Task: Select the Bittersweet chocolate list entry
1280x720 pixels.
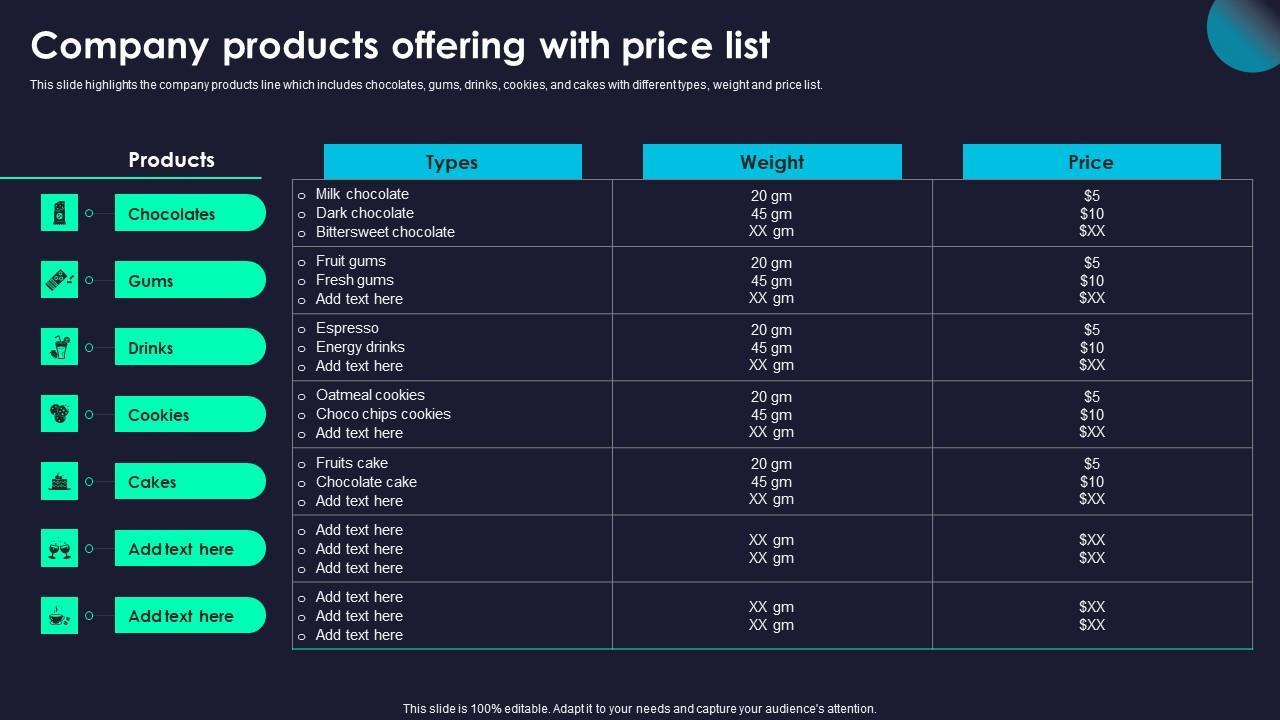Action: [385, 232]
